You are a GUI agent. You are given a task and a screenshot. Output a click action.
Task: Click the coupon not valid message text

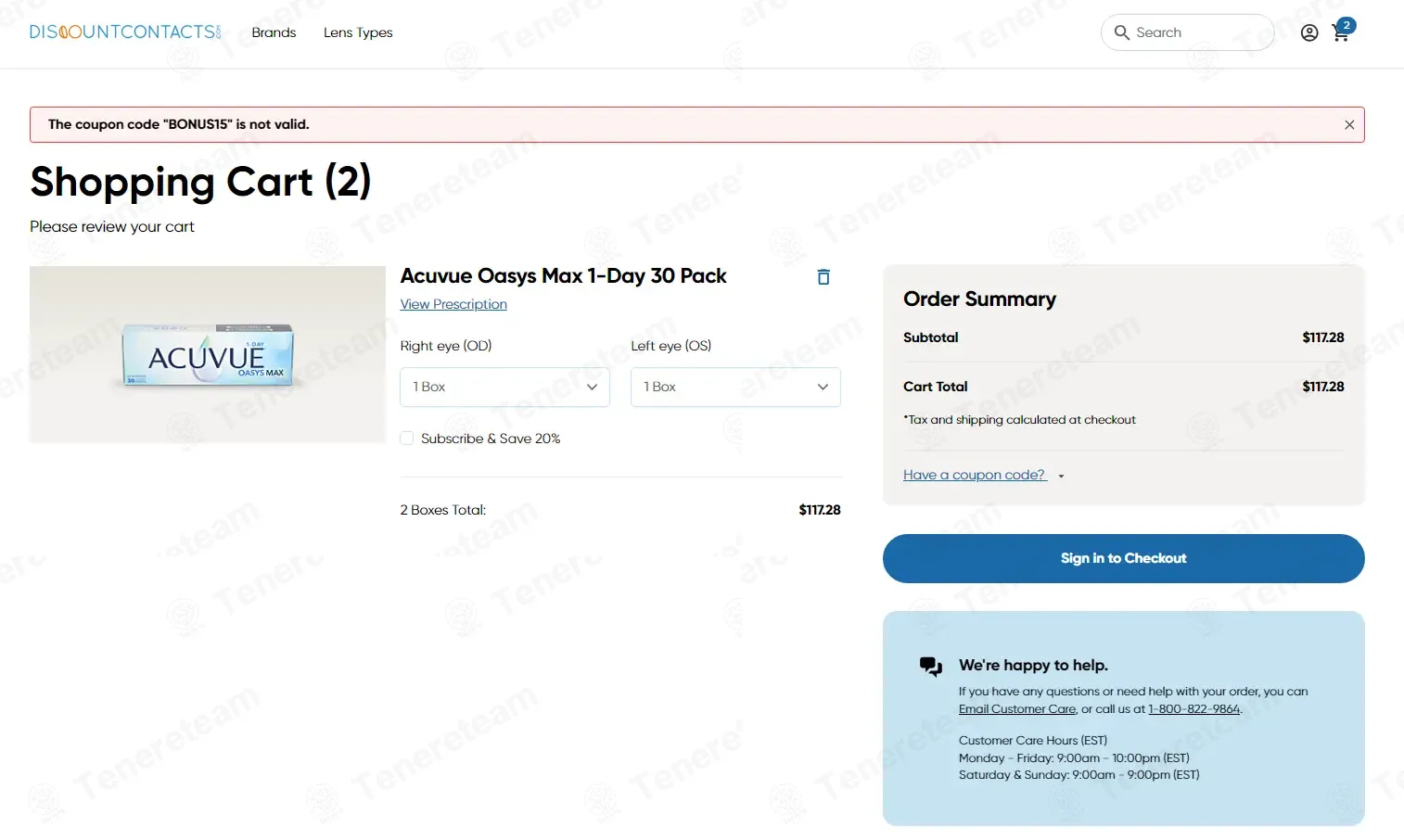pyautogui.click(x=178, y=124)
